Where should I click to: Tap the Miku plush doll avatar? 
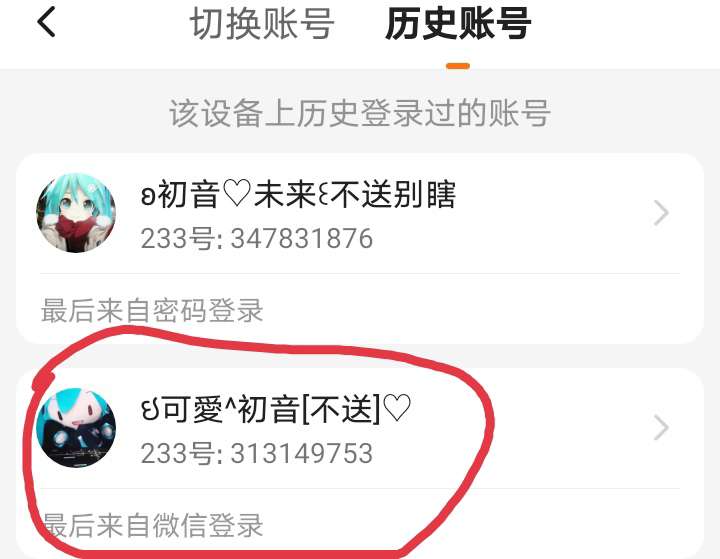tap(76, 428)
